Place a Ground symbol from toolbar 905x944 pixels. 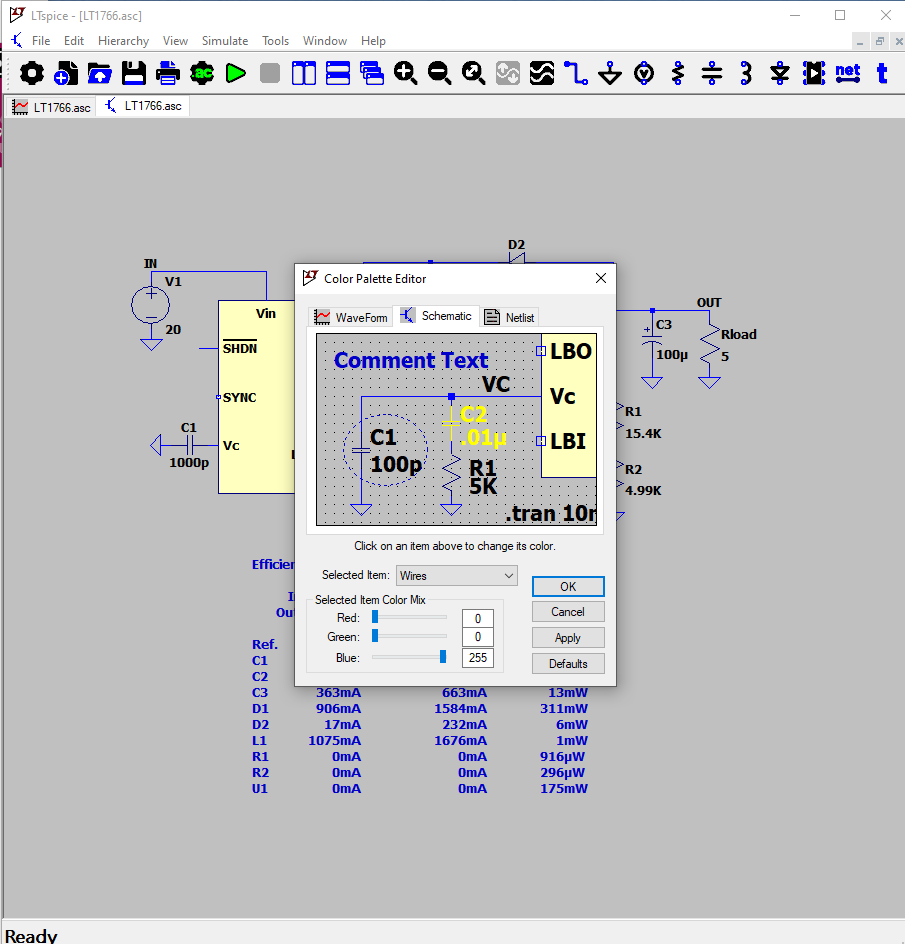[610, 73]
